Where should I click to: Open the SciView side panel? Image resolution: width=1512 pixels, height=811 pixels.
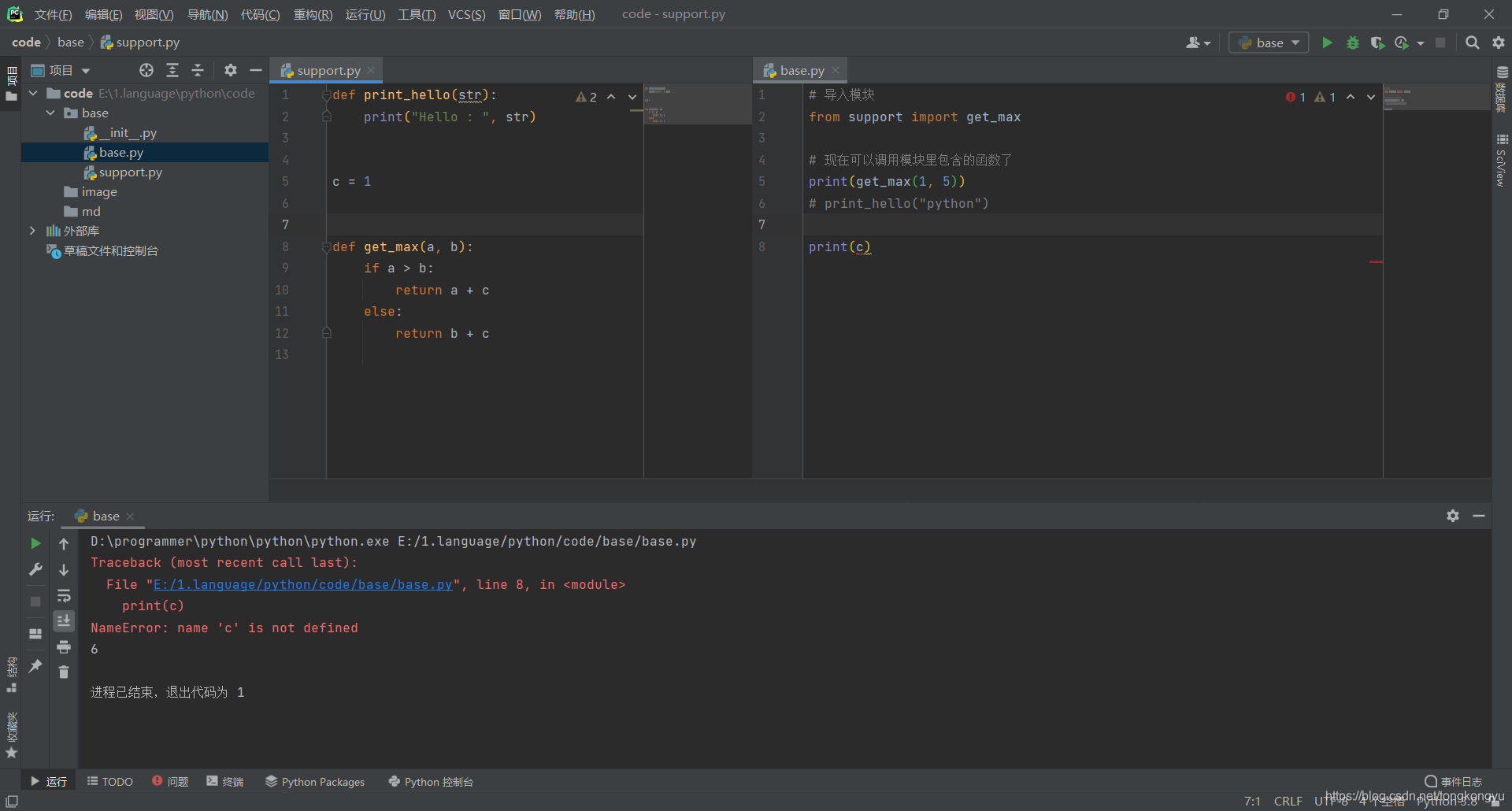tap(1501, 161)
